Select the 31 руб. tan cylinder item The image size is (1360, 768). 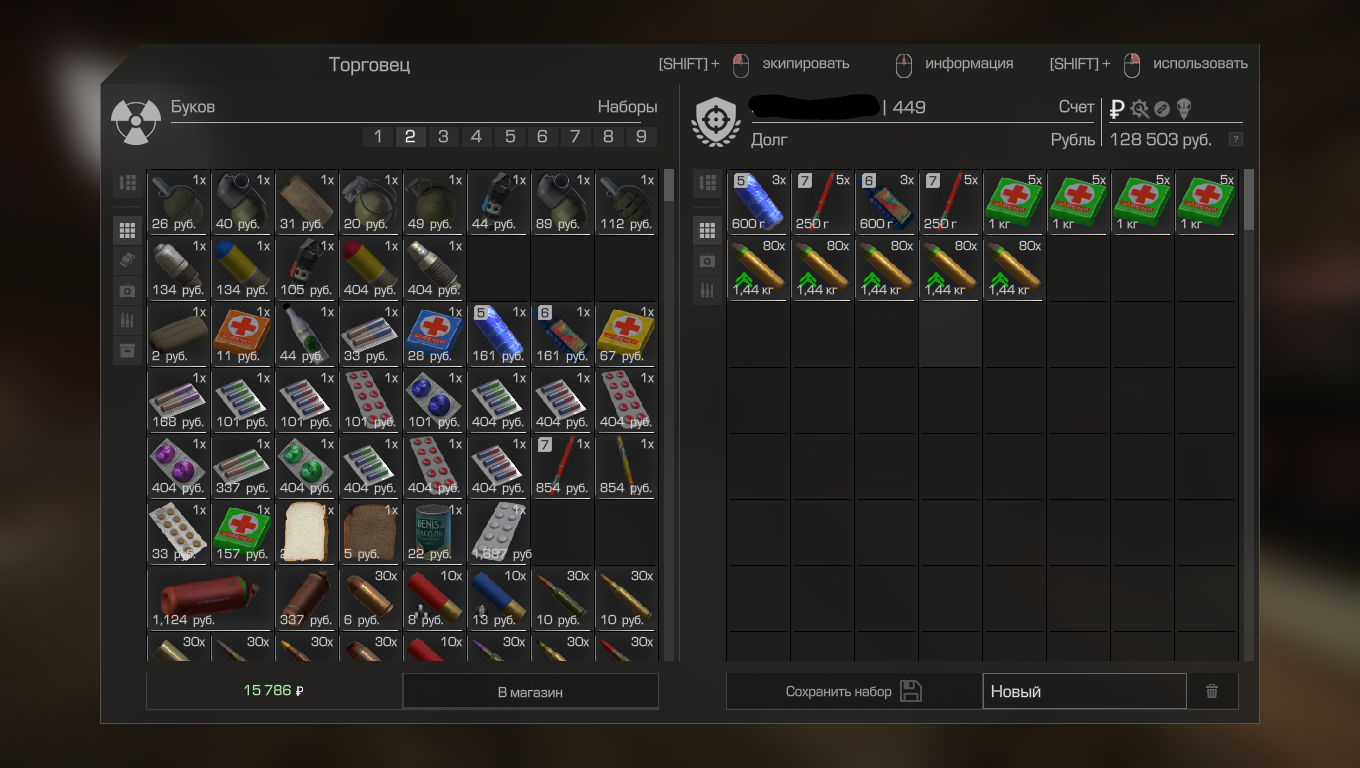click(307, 203)
